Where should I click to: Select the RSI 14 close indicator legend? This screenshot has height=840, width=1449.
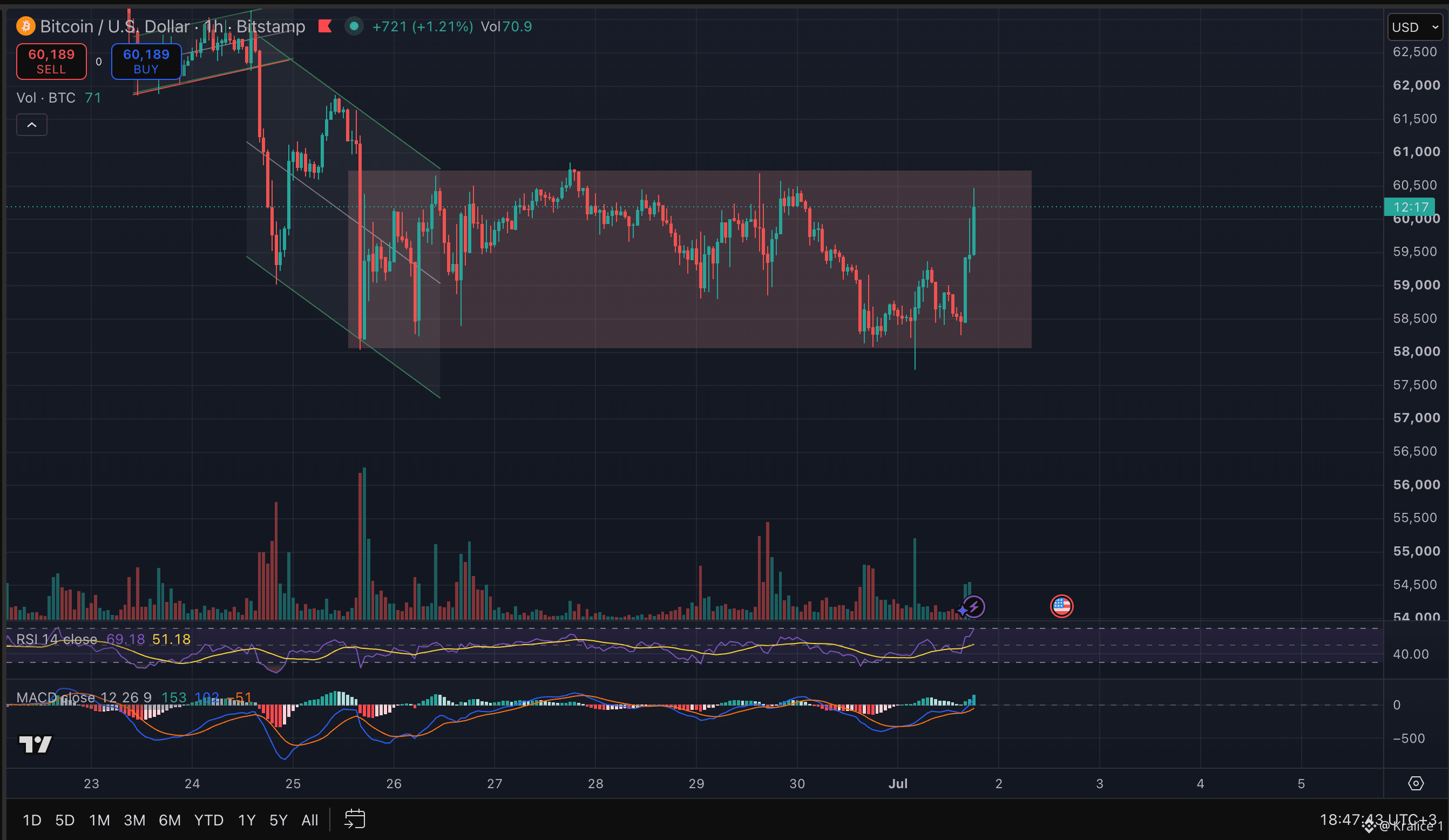pos(56,639)
